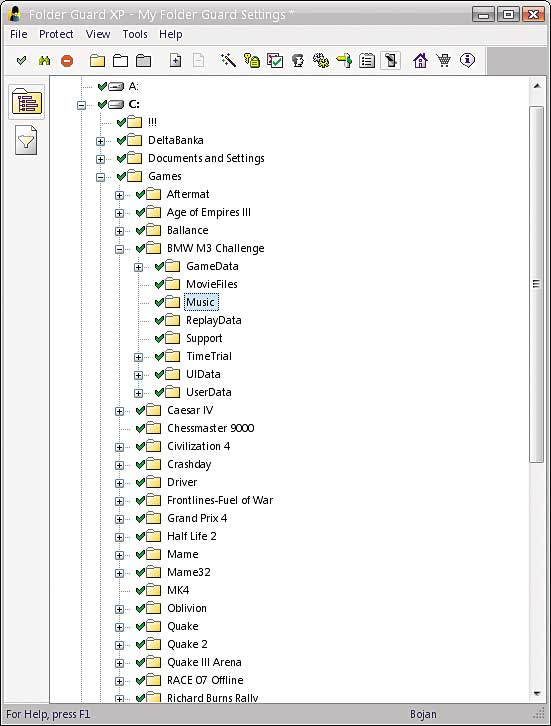Toggle the checkmark beside Age of Empires III
The width and height of the screenshot is (551, 726).
point(141,213)
